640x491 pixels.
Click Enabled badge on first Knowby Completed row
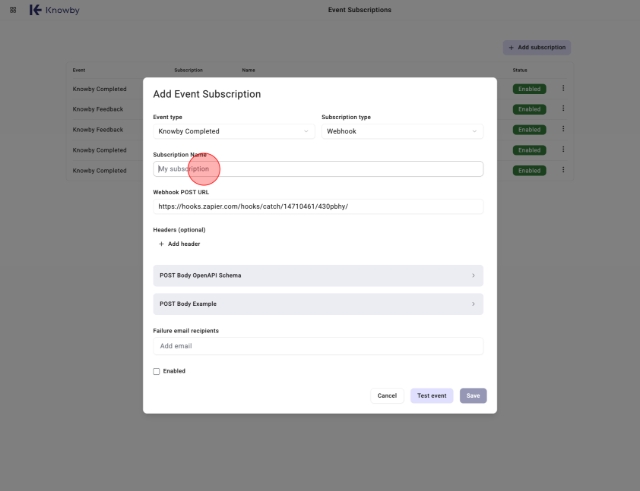tap(529, 89)
